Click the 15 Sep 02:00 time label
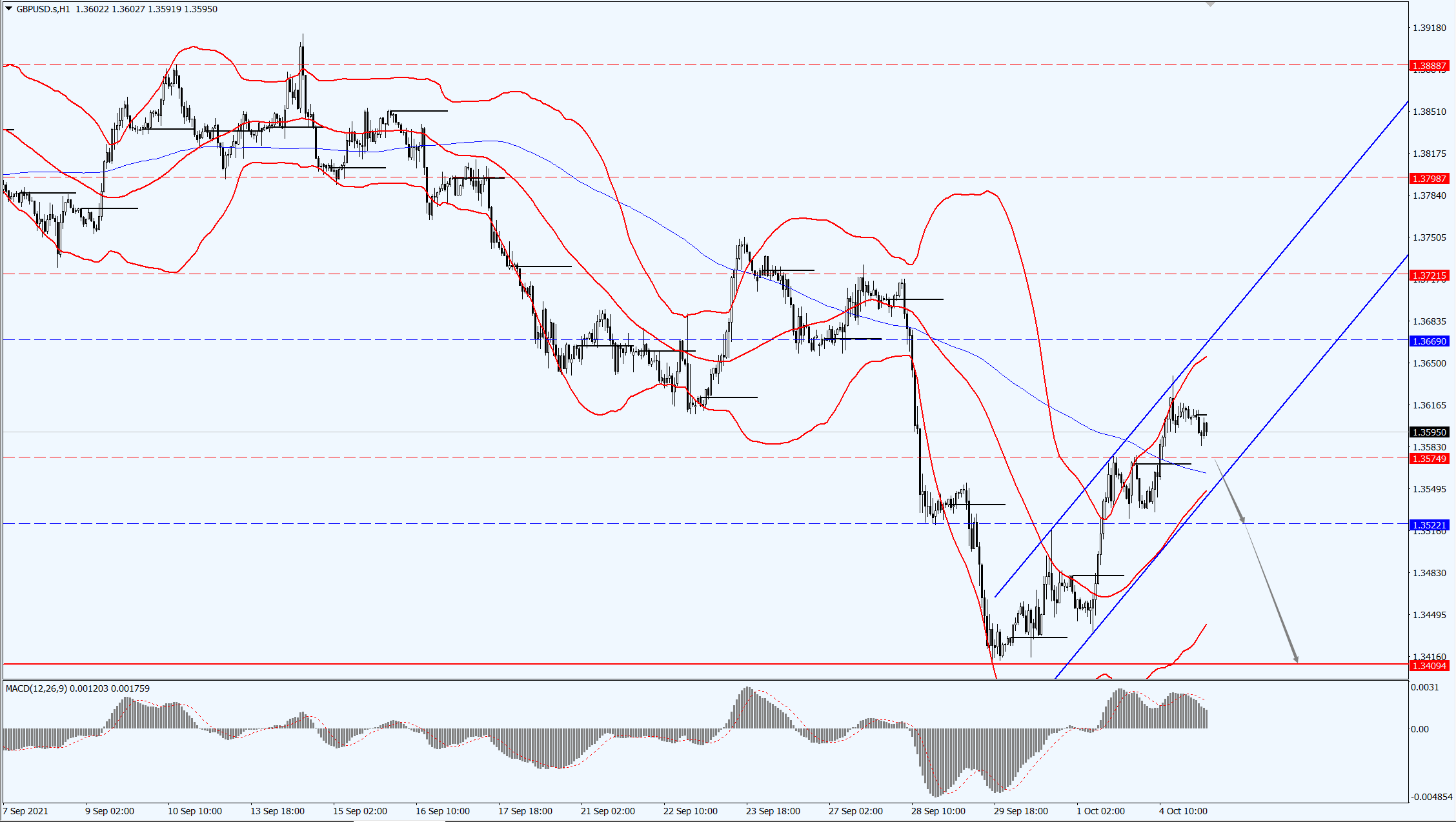1456x822 pixels. 360,811
